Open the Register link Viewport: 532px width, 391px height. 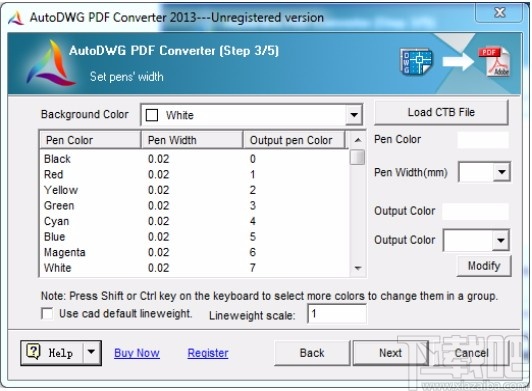(x=208, y=353)
